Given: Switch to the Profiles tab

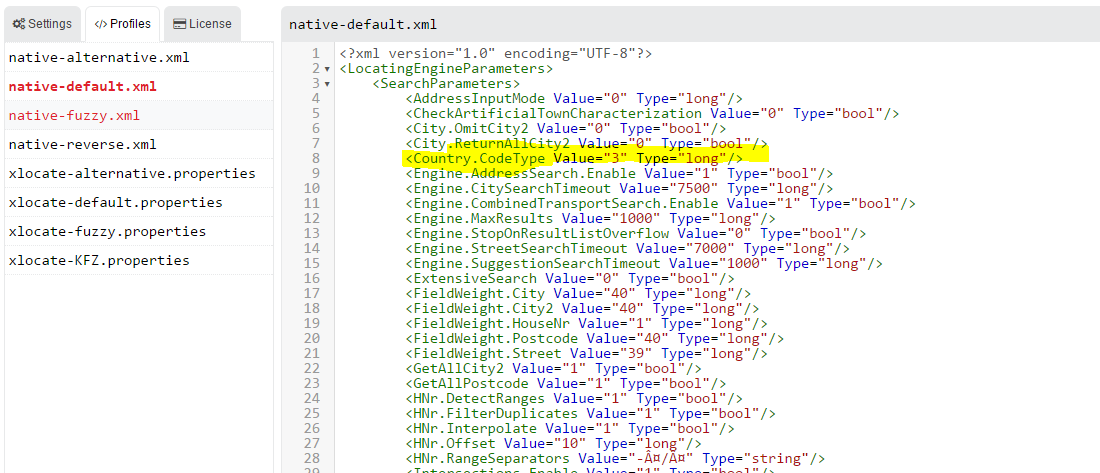Looking at the screenshot, I should [x=122, y=23].
